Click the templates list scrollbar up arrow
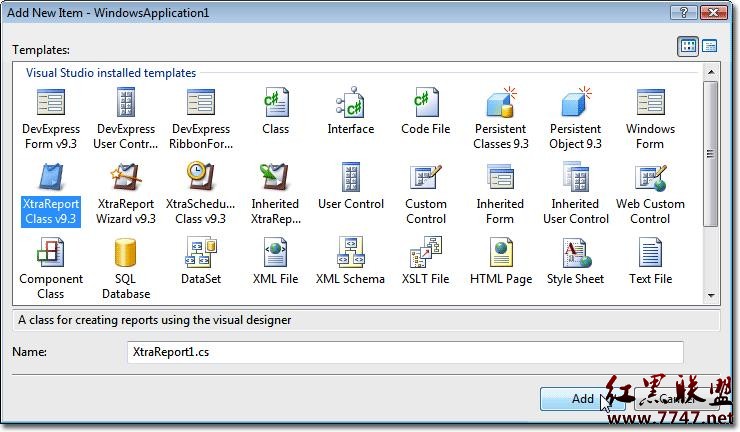The width and height of the screenshot is (740, 432). pos(711,72)
